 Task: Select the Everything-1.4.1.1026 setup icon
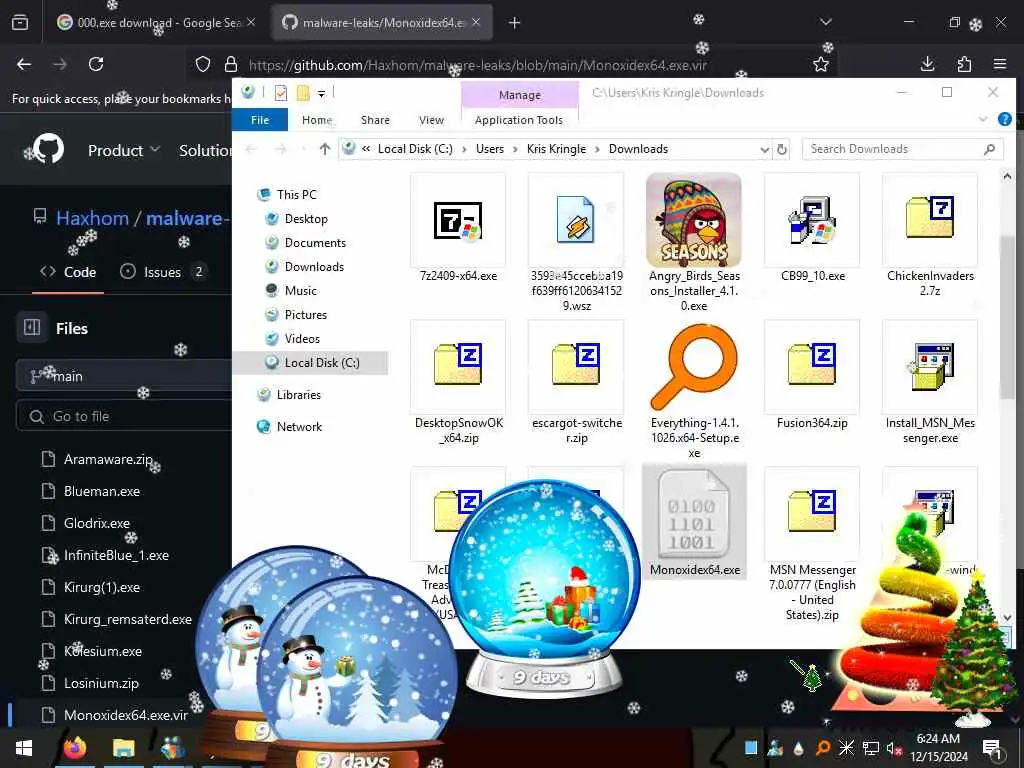click(x=694, y=366)
